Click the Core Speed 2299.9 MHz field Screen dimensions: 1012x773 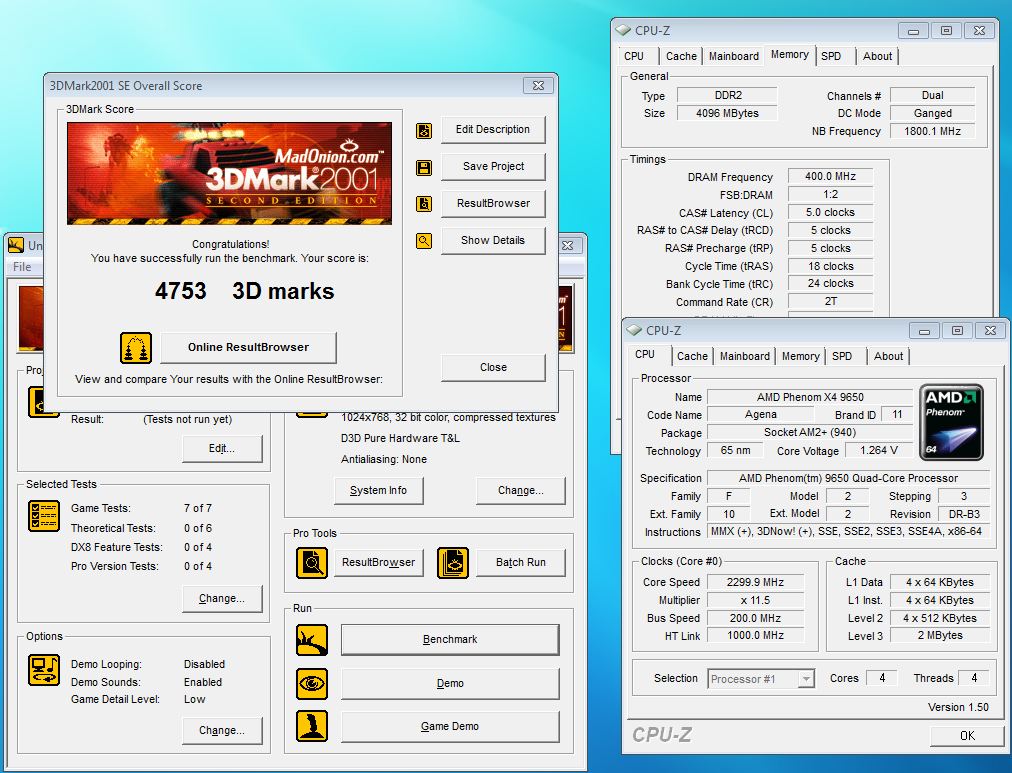click(755, 582)
